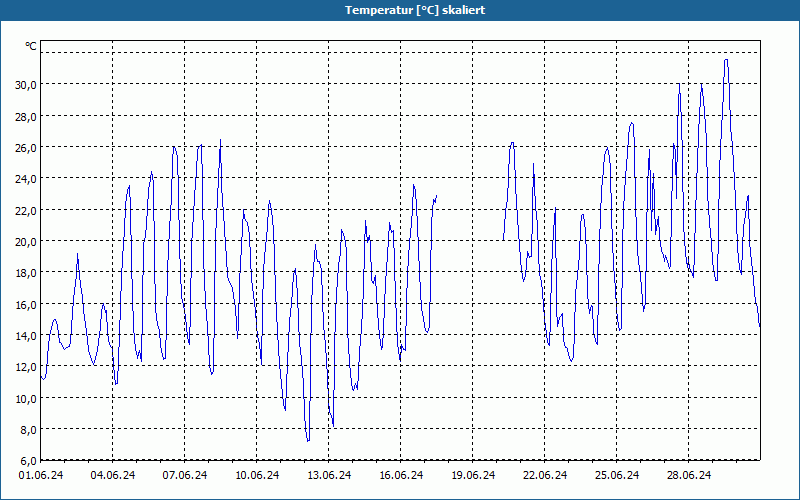Click the chart title 'Temperatur [°C] skaliert'
This screenshot has width=800, height=500.
(x=415, y=10)
